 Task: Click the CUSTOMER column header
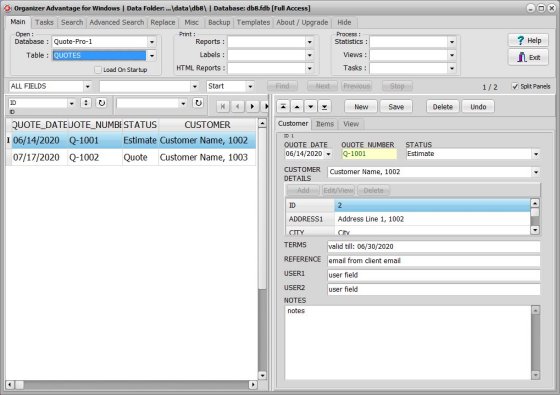[207, 125]
